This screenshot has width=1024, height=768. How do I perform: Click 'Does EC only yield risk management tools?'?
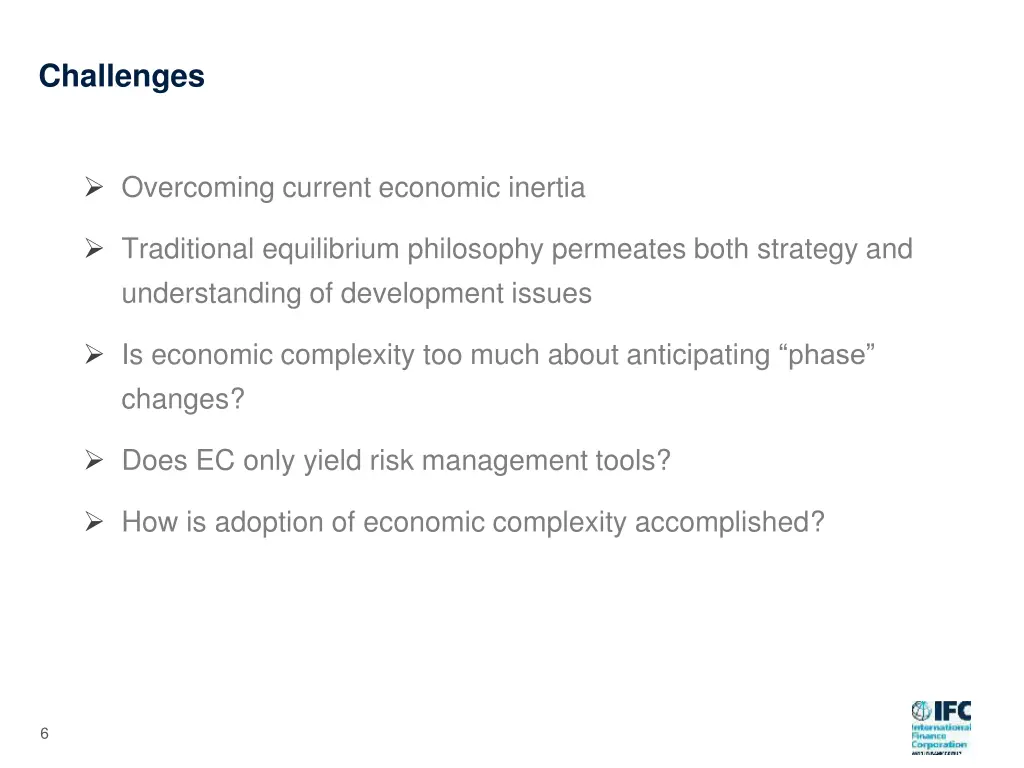[396, 461]
